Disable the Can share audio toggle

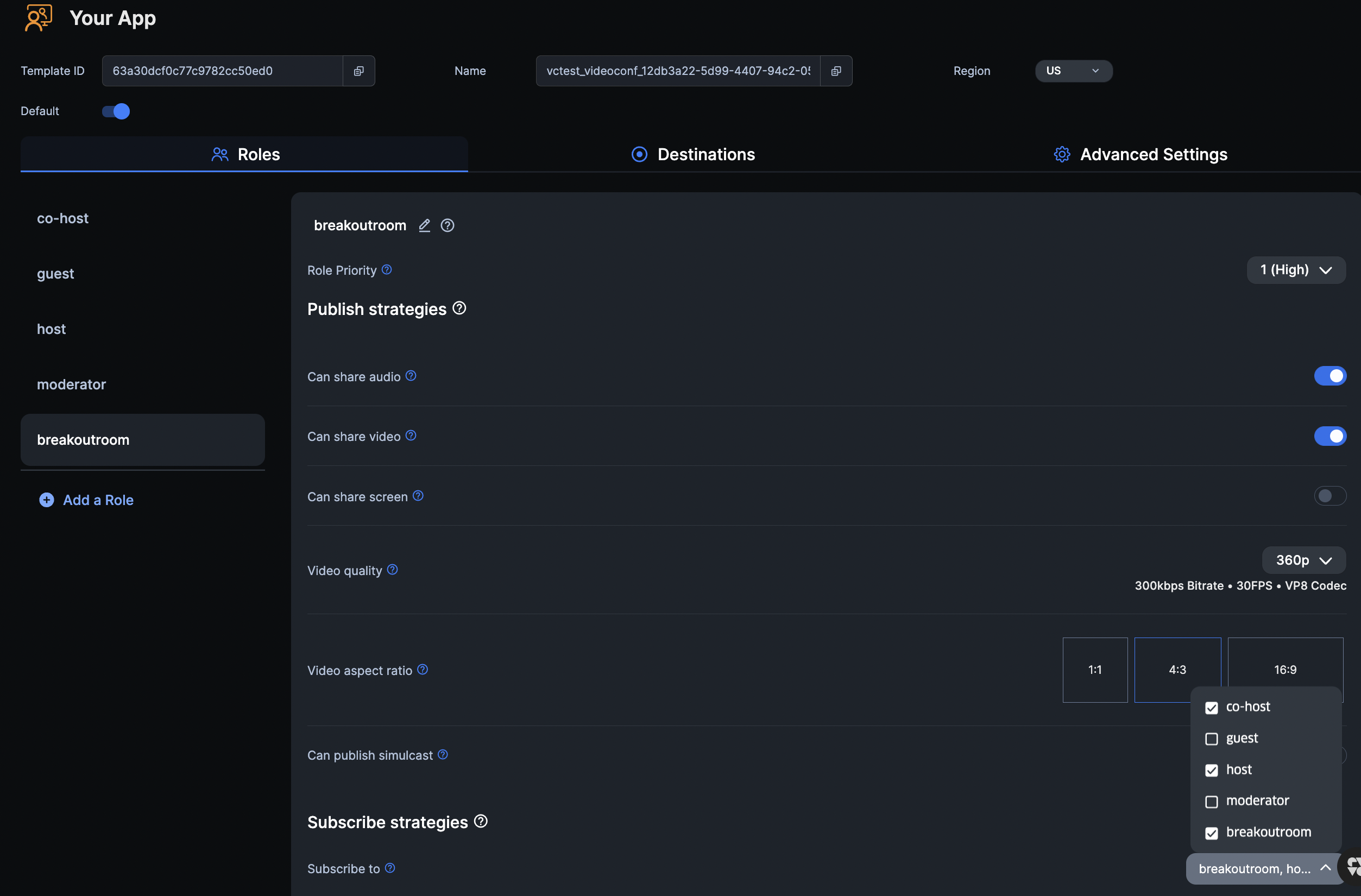pyautogui.click(x=1330, y=376)
